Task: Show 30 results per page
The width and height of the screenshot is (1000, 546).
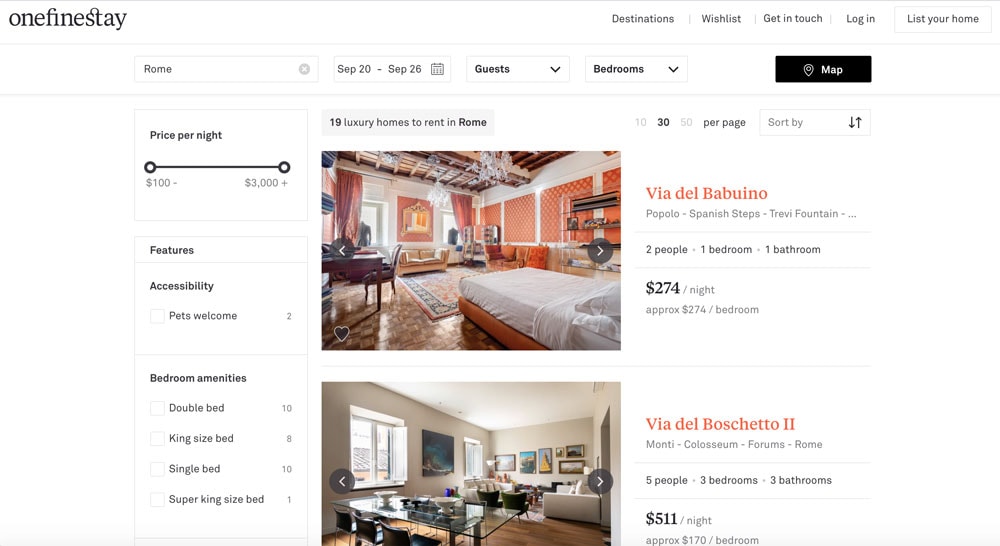Action: pos(663,122)
